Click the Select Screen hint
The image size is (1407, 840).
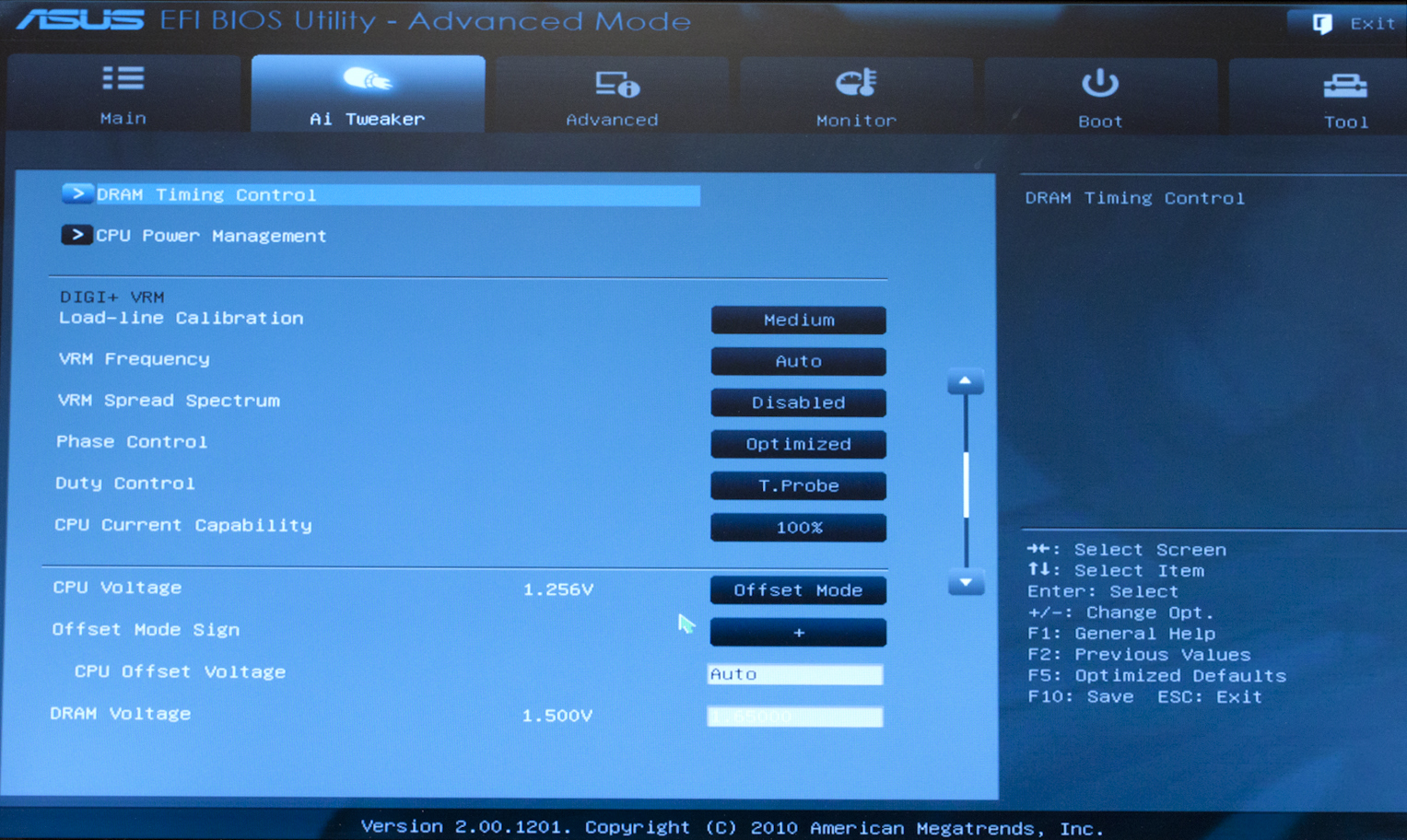tap(1127, 550)
